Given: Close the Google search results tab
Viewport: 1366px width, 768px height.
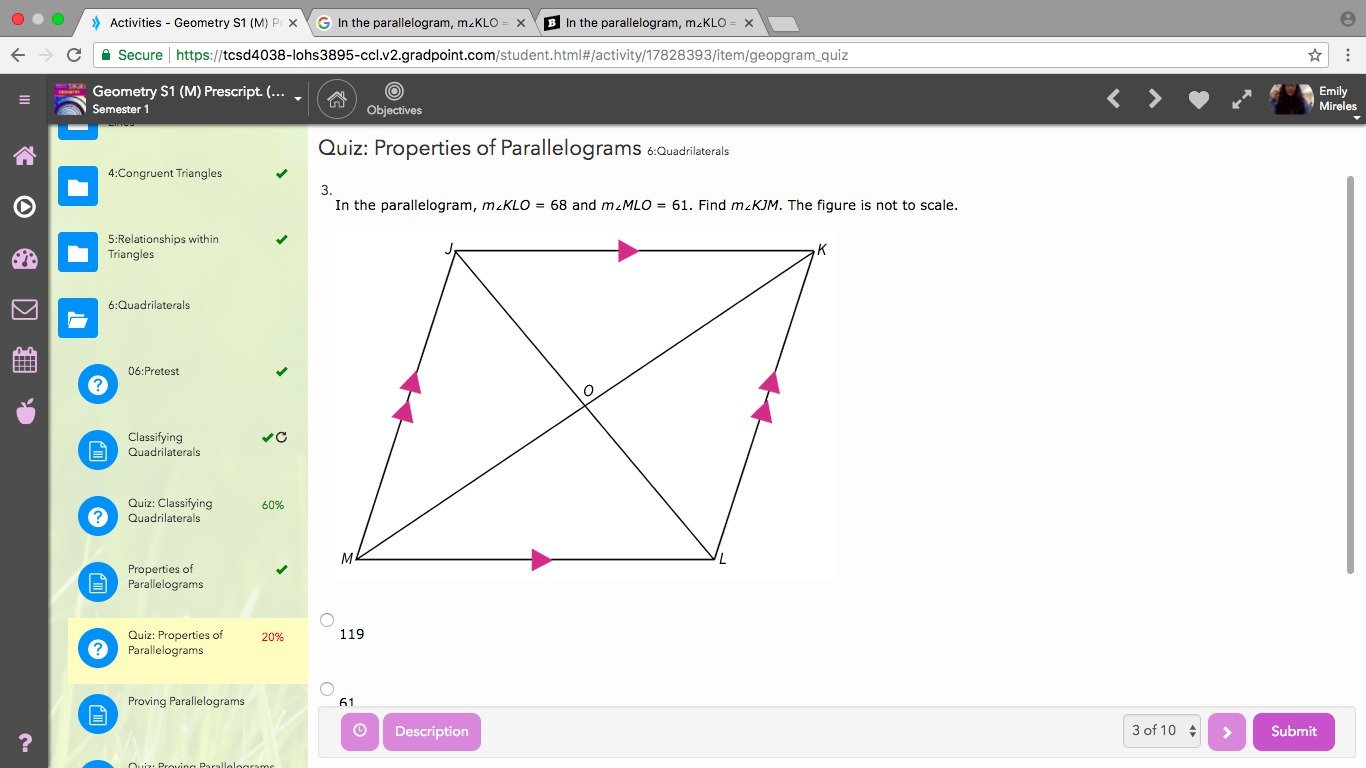Looking at the screenshot, I should tap(521, 22).
